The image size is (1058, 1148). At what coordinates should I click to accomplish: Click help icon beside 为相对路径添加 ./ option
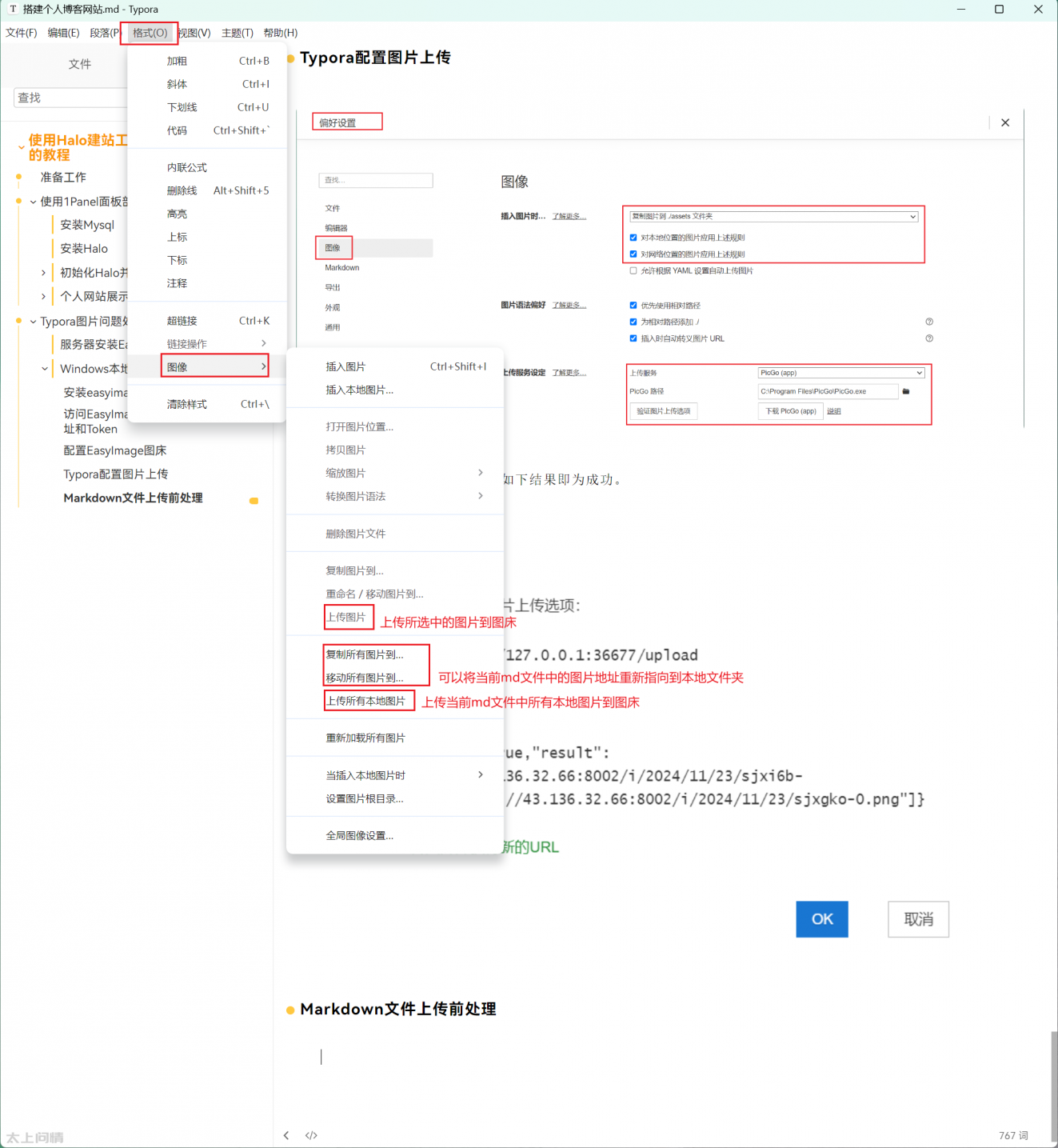(x=929, y=322)
